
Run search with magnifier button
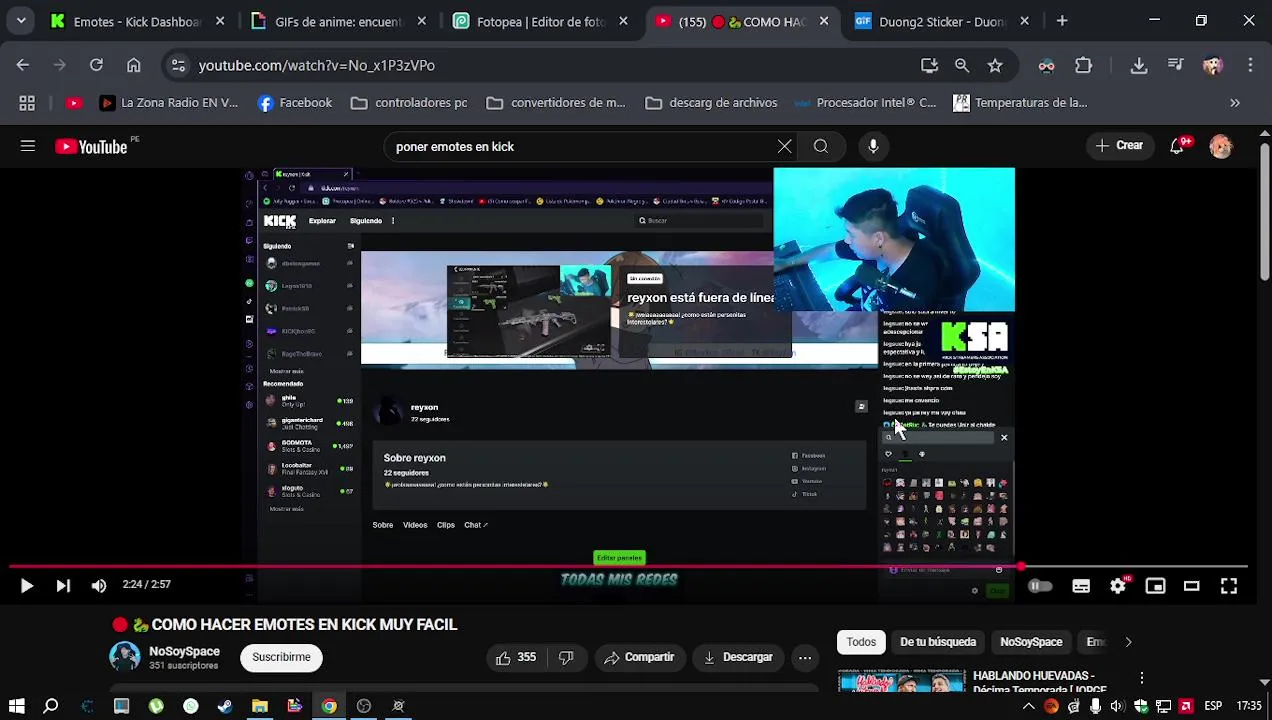coord(821,146)
